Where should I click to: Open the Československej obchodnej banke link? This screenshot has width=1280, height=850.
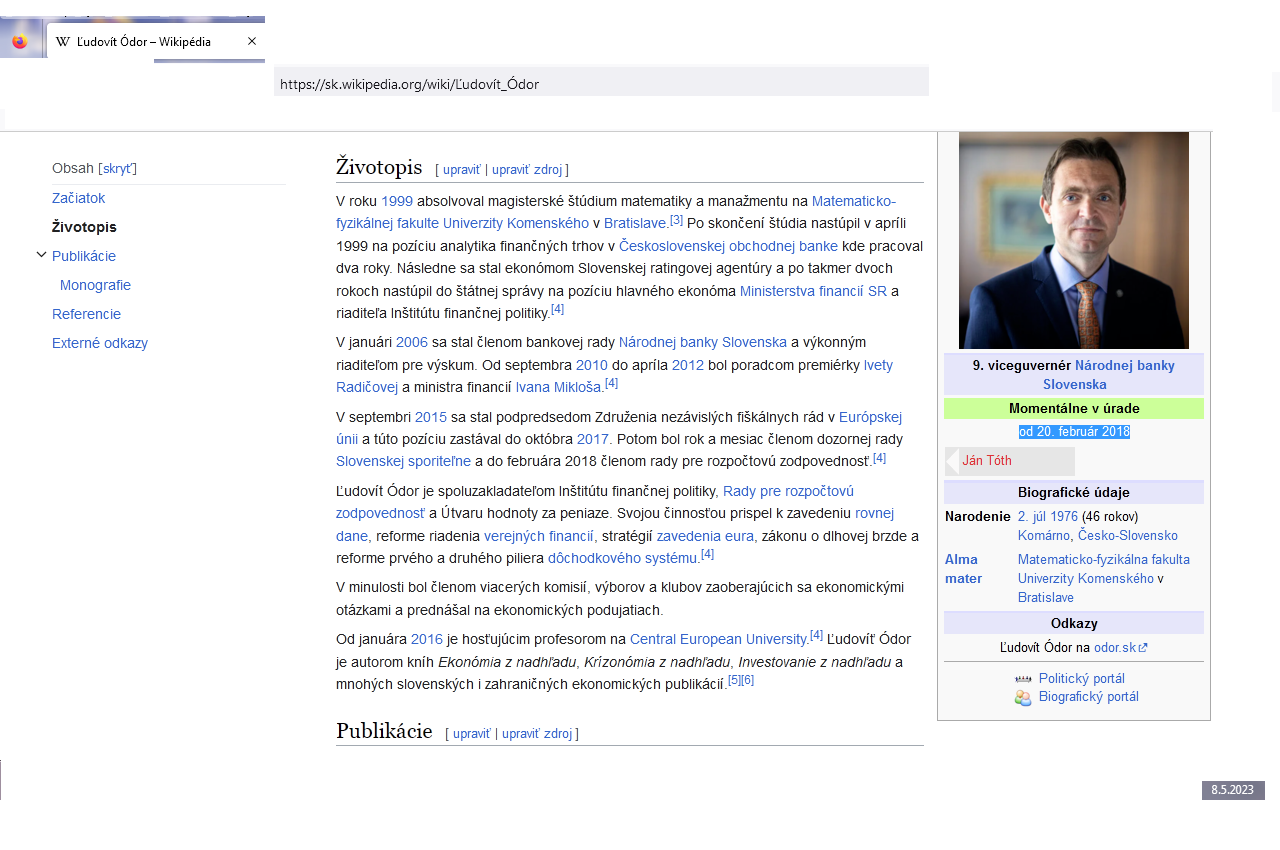tap(728, 246)
